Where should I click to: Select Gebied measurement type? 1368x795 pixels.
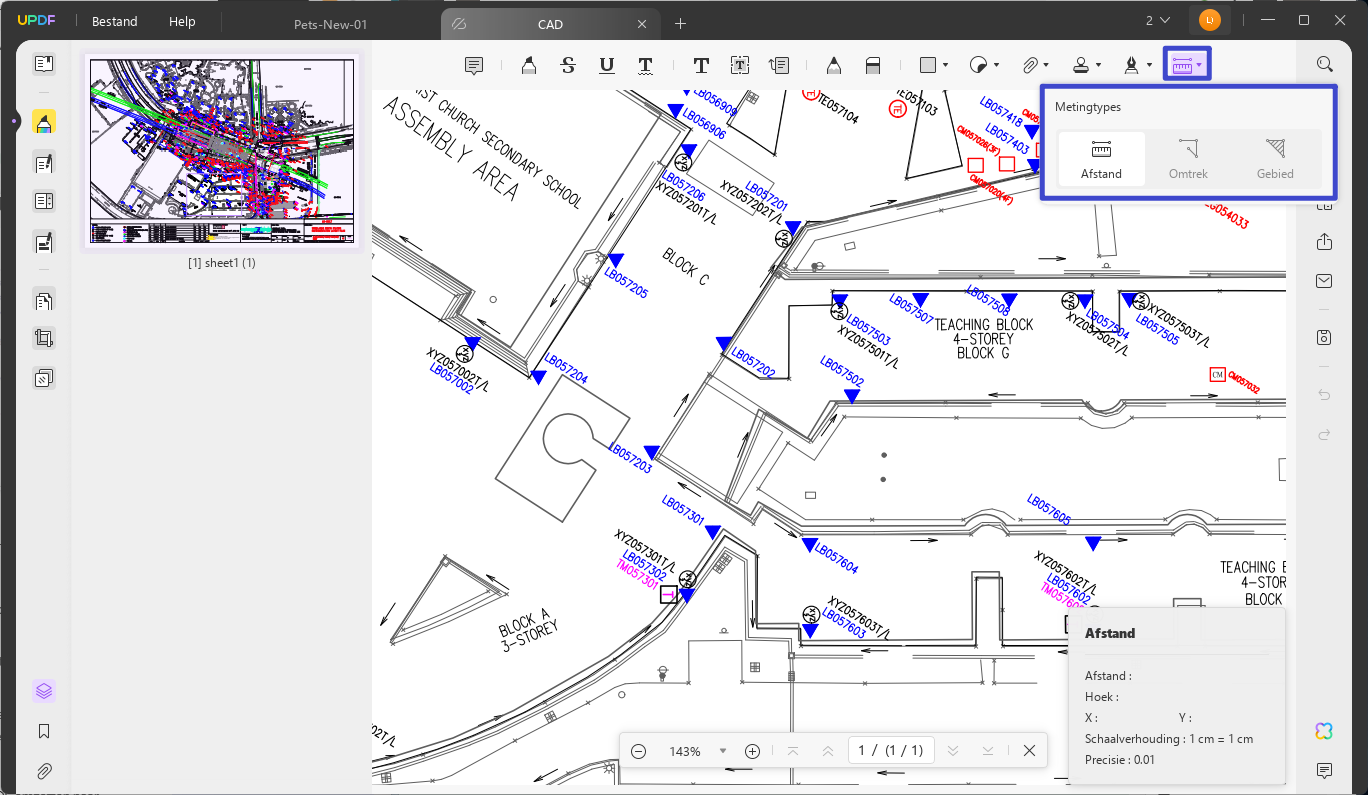1275,160
